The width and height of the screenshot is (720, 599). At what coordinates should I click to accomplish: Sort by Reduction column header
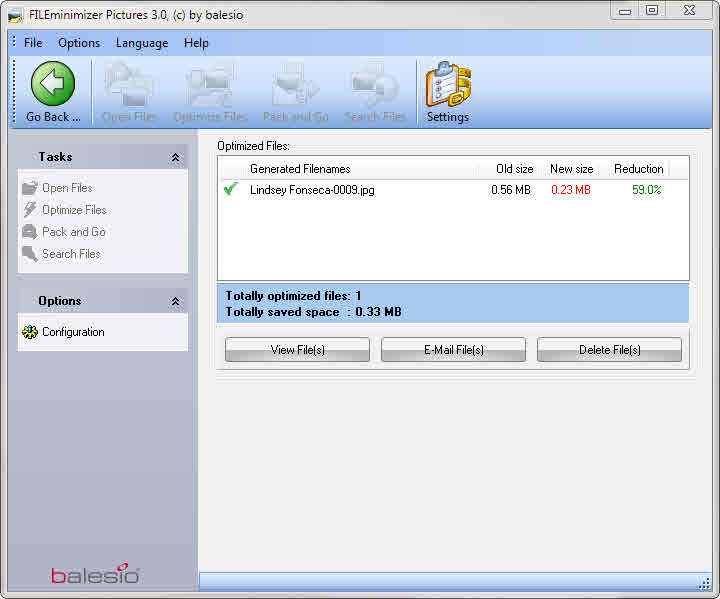coord(639,169)
